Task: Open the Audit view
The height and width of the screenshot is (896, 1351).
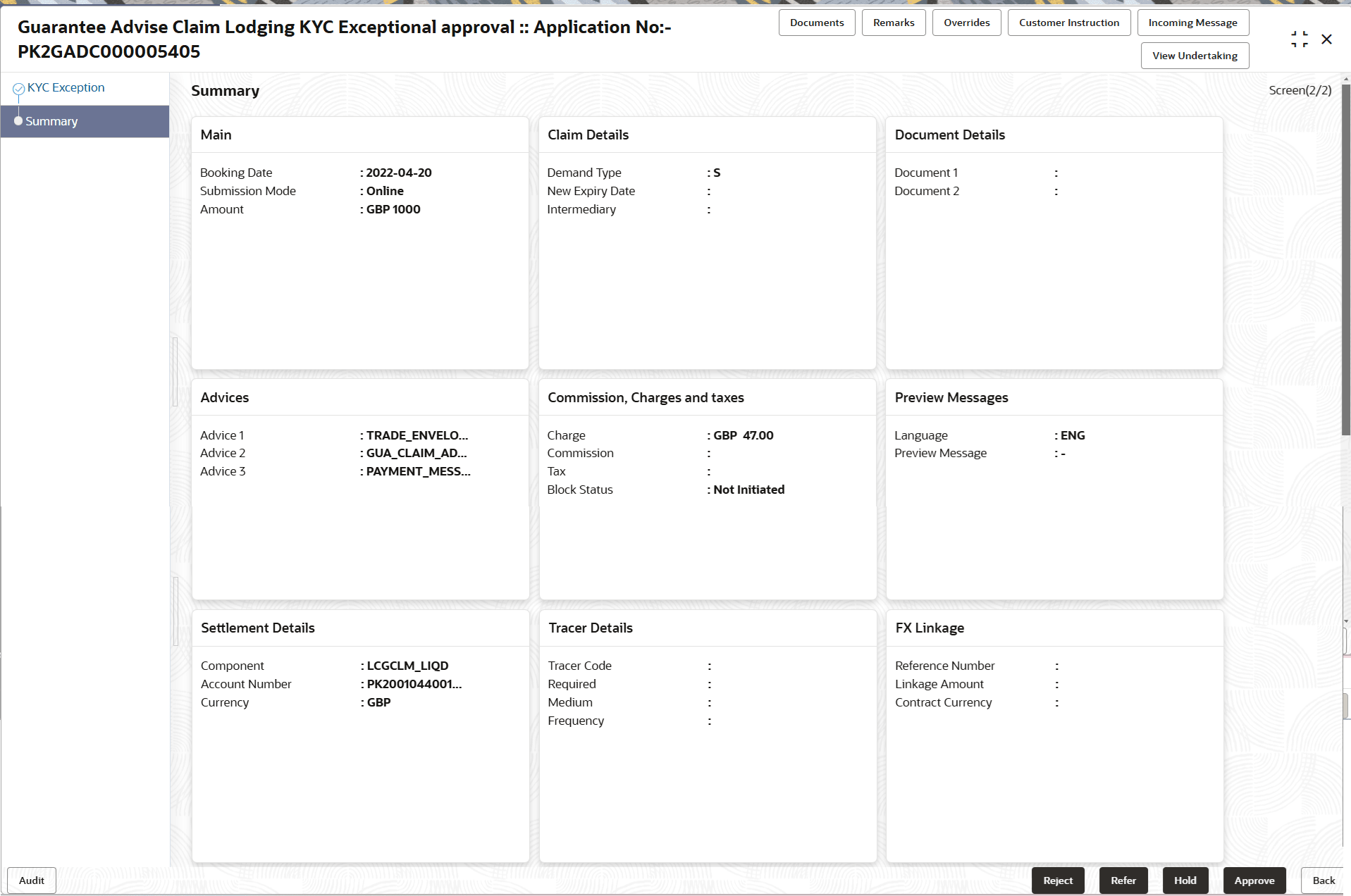Action: [x=31, y=880]
